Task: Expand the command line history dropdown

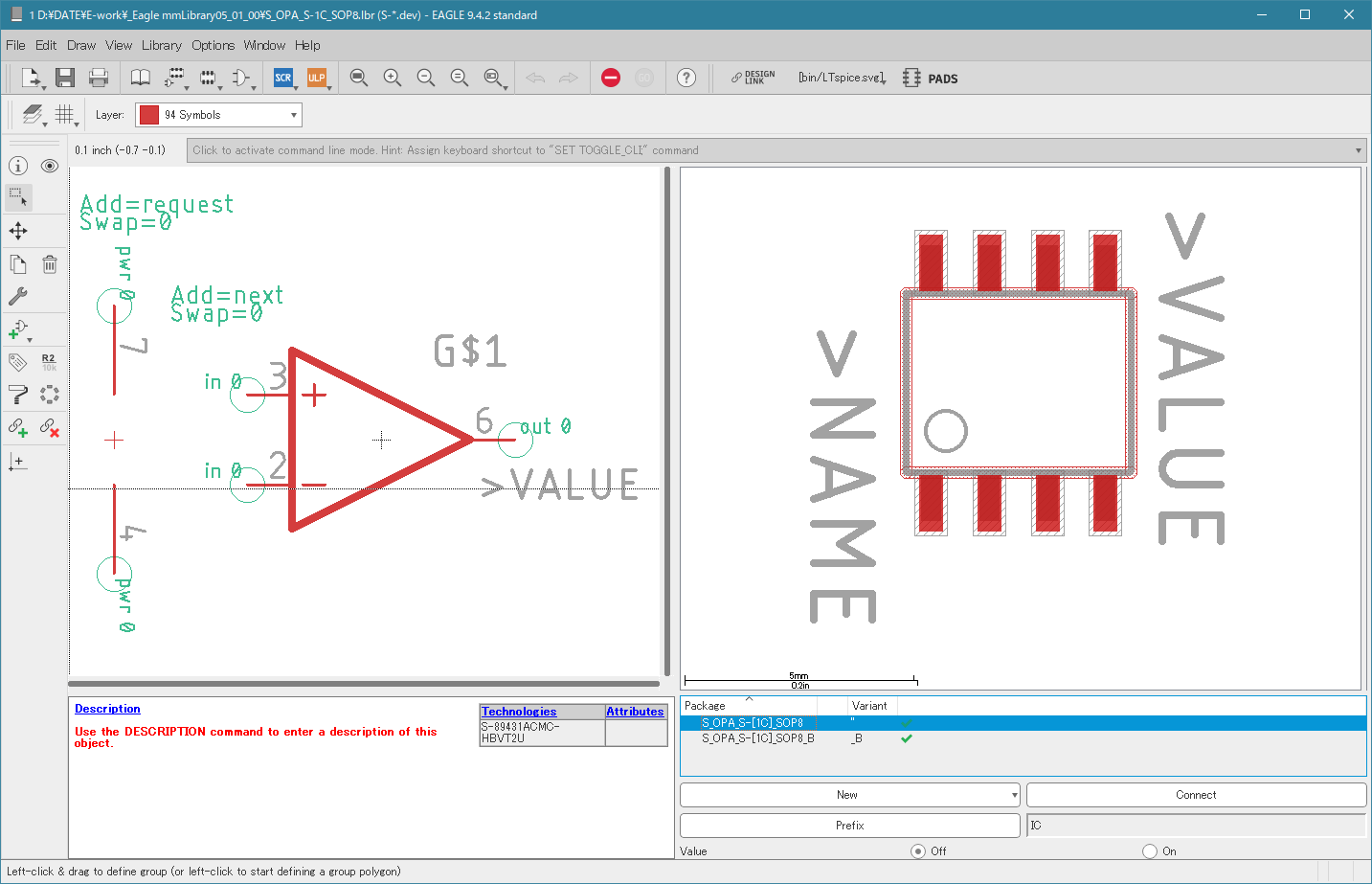Action: coord(1358,150)
